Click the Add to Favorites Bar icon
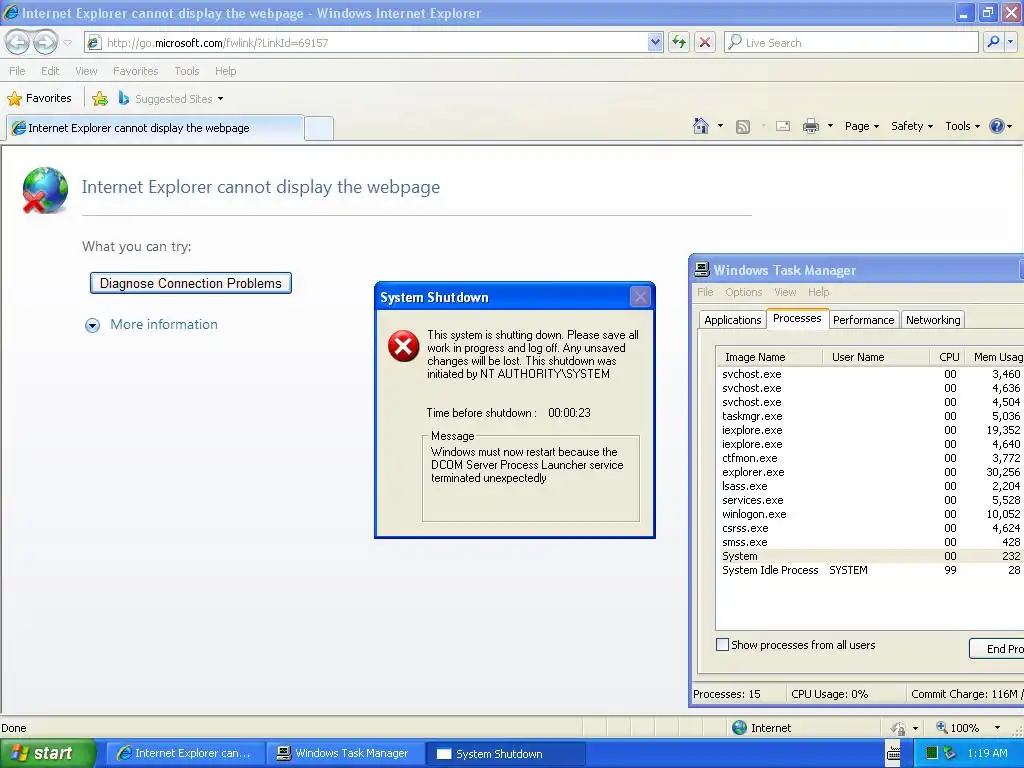This screenshot has height=768, width=1024. pos(100,99)
